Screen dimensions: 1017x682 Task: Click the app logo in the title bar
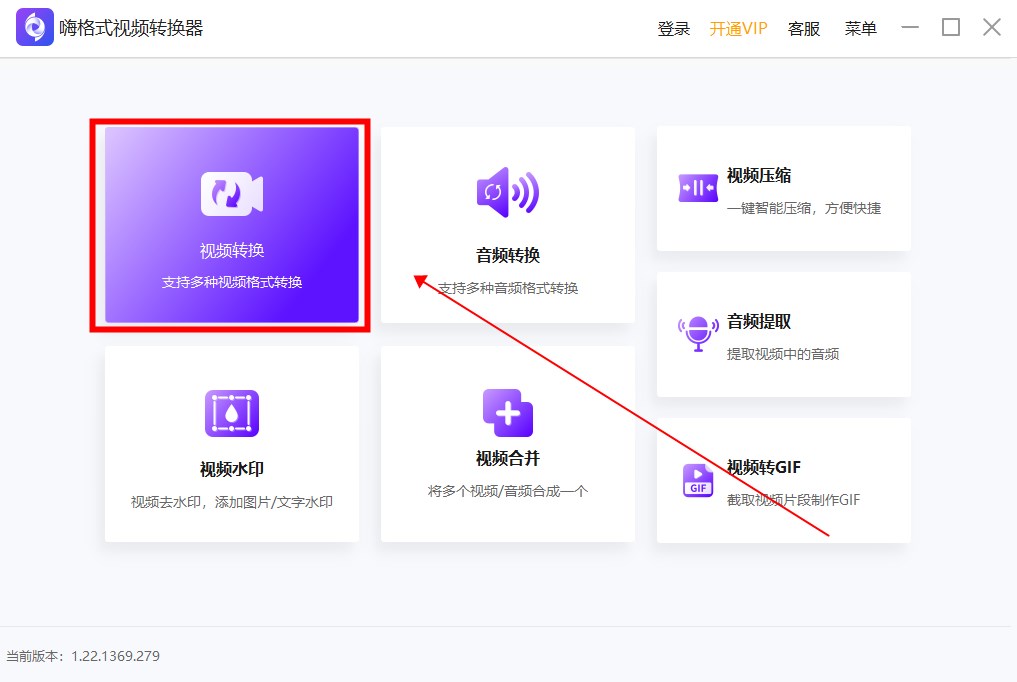click(34, 27)
